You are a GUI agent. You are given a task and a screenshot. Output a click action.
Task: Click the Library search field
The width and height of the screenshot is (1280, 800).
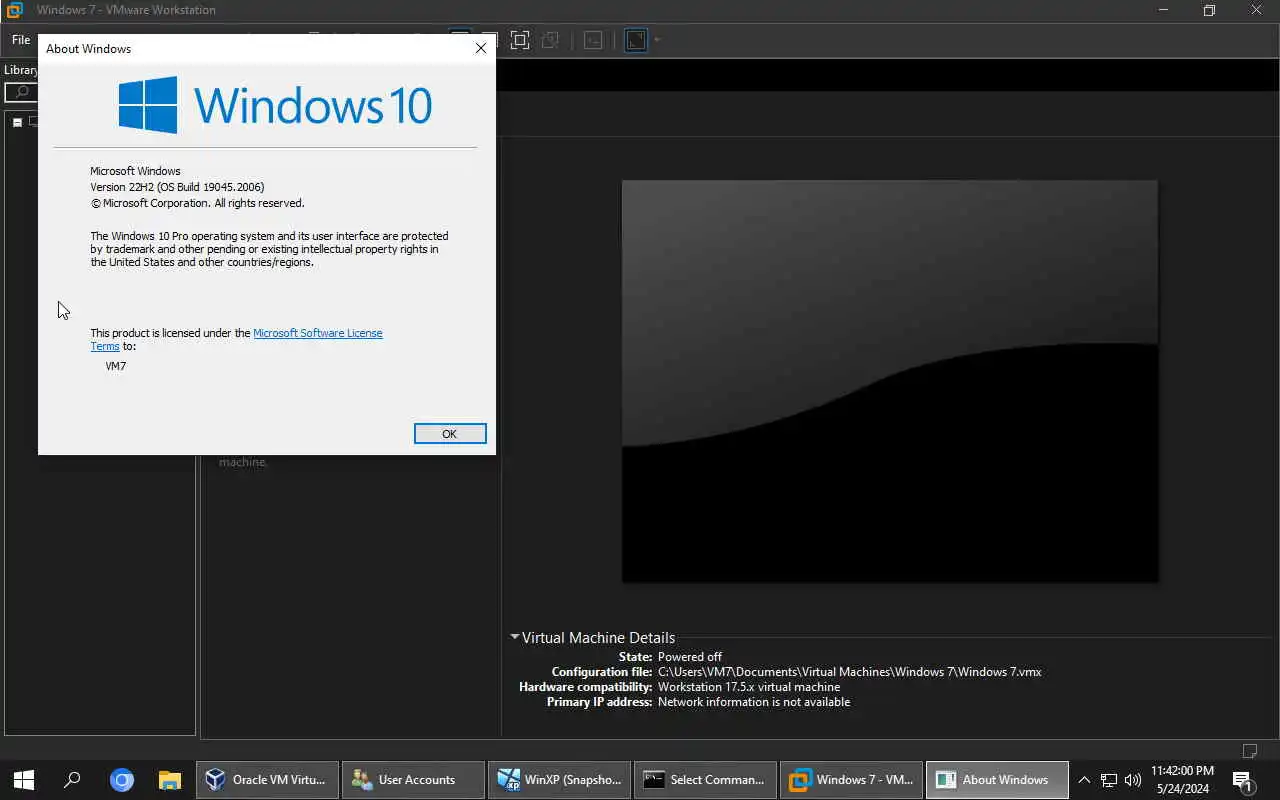point(20,92)
